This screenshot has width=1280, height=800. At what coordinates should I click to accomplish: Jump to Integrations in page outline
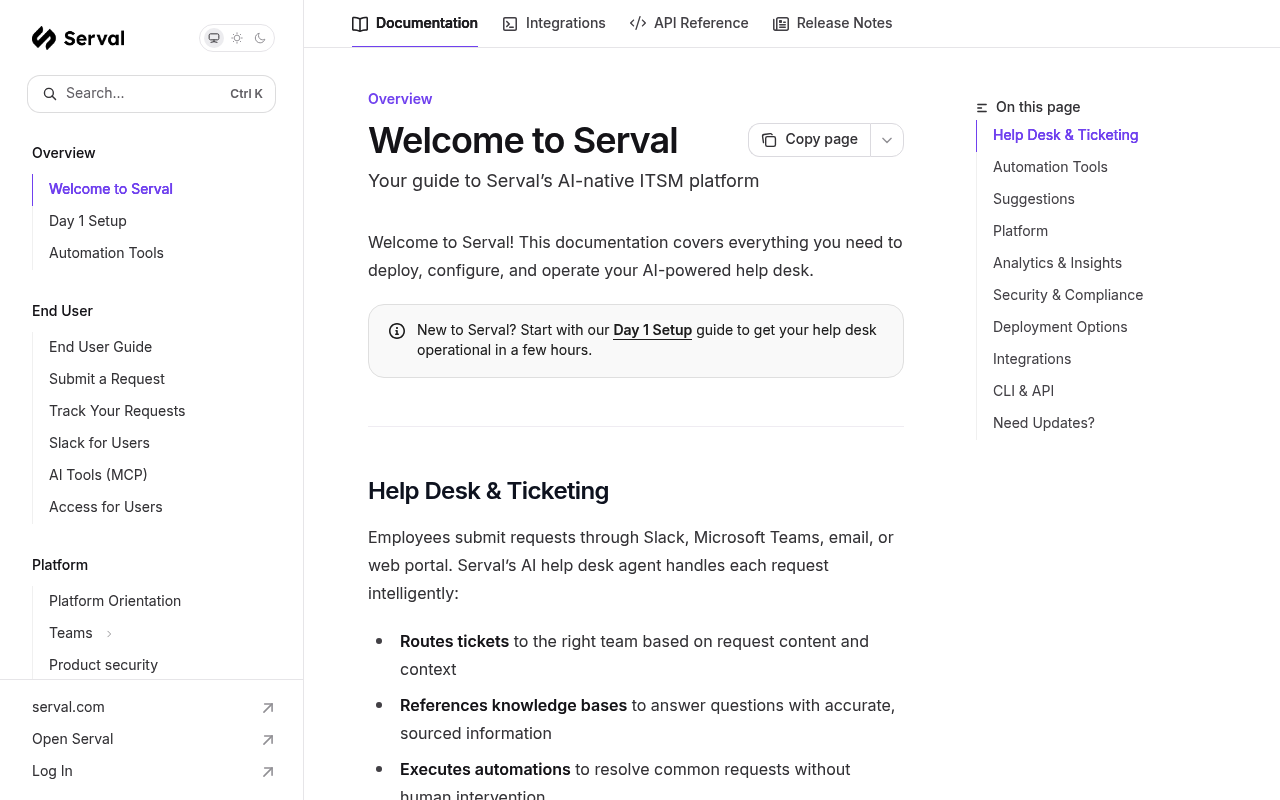click(x=1032, y=359)
